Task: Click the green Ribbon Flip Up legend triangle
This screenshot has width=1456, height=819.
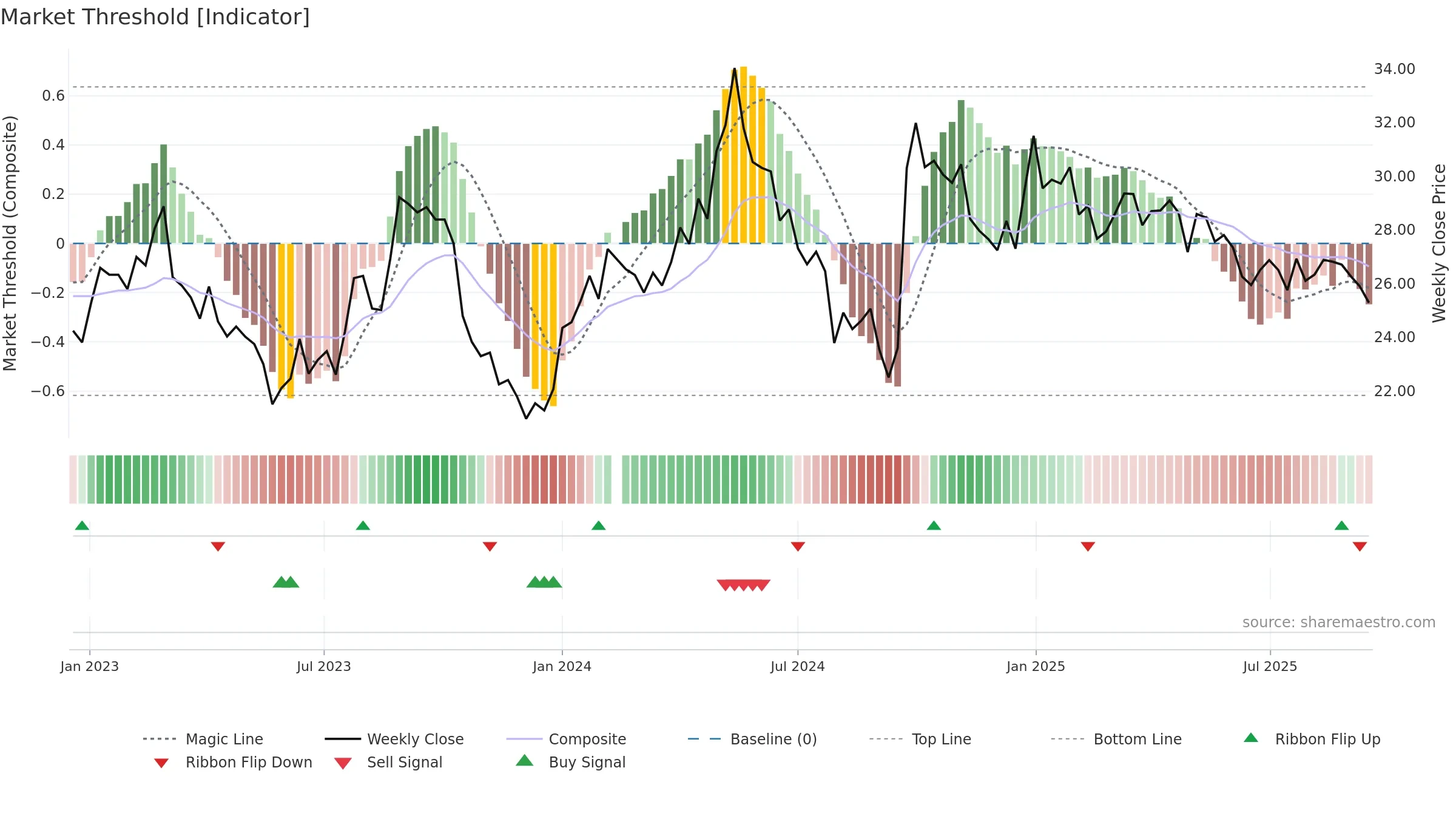Action: [x=1251, y=738]
